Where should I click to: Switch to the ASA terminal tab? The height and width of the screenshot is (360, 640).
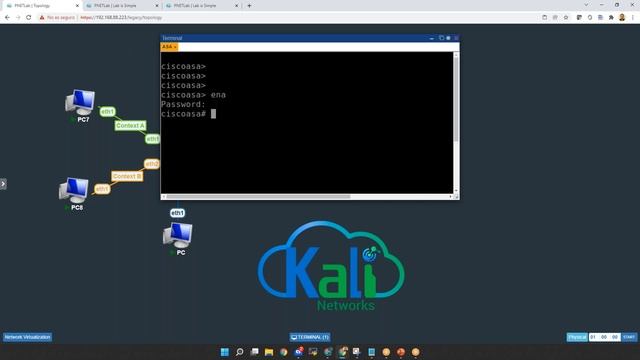click(x=169, y=47)
